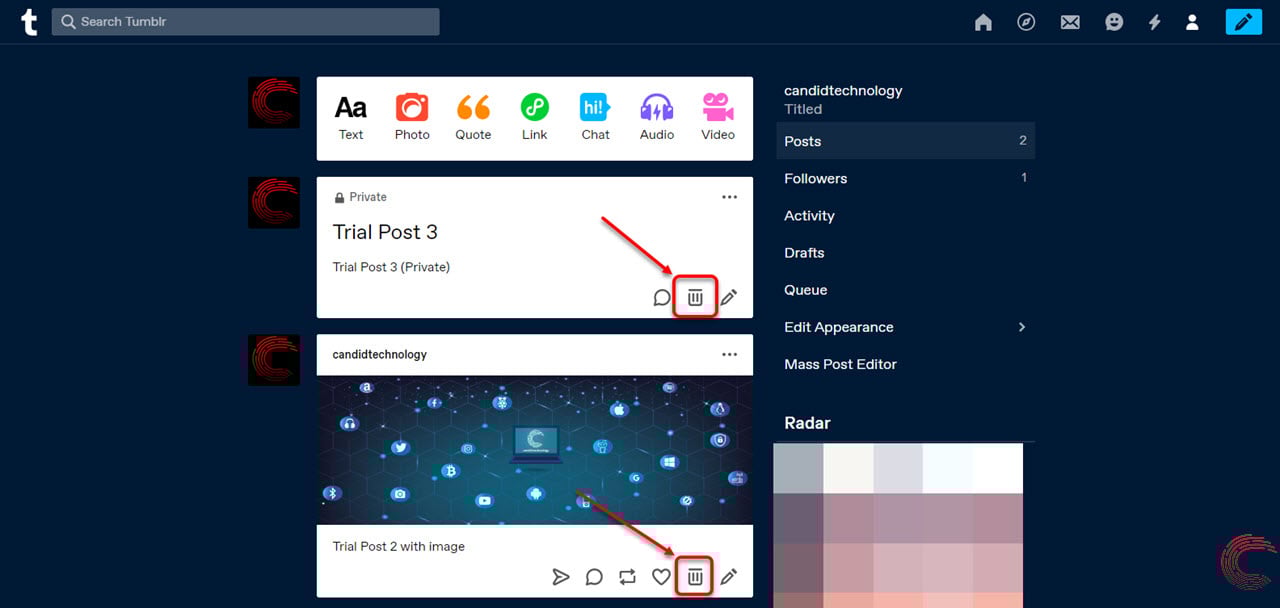Screen dimensions: 1280x608
Task: Create a new Chat post
Action: 596,118
